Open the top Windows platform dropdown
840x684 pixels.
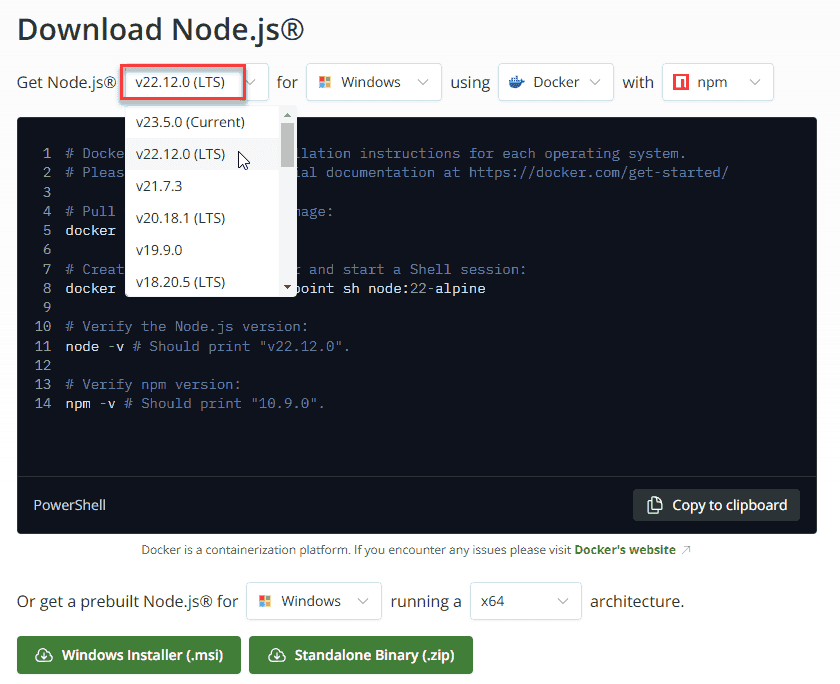click(x=374, y=82)
